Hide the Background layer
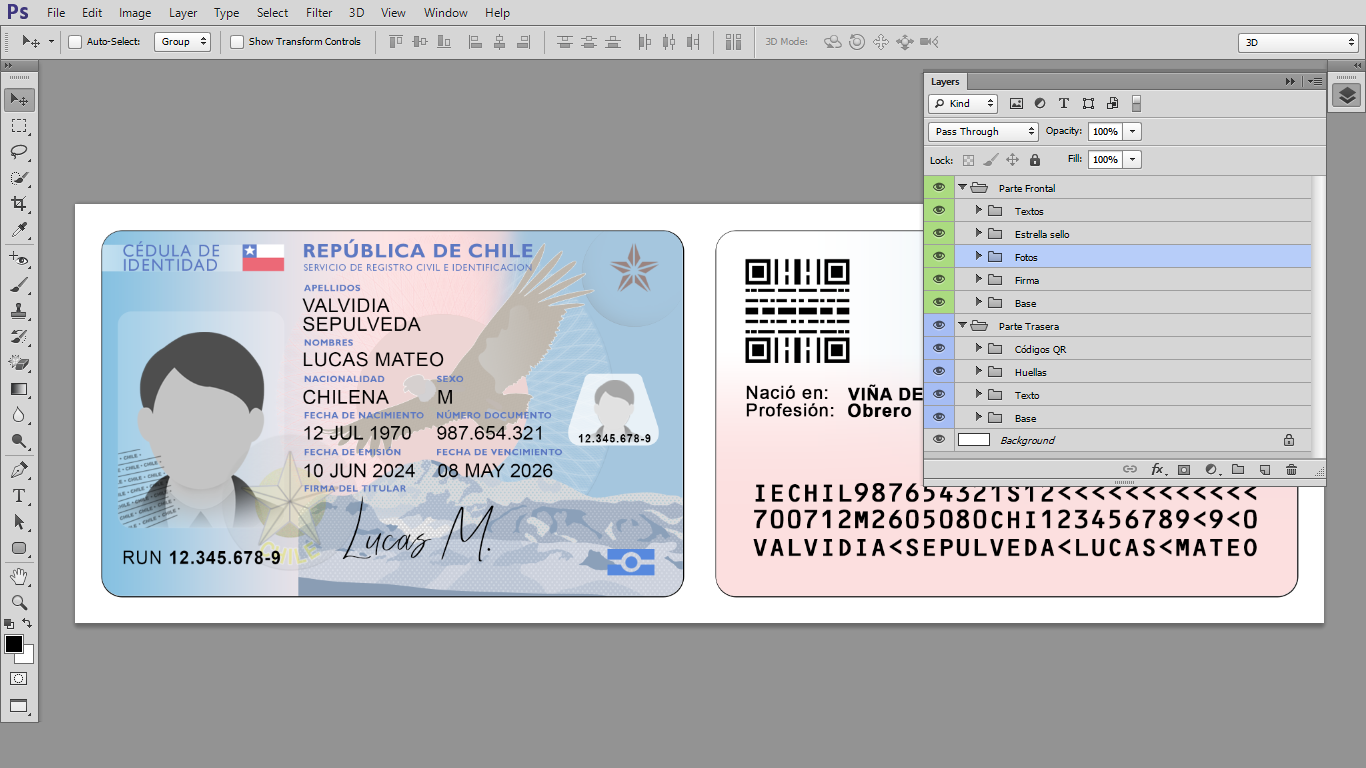The width and height of the screenshot is (1366, 768). point(939,439)
